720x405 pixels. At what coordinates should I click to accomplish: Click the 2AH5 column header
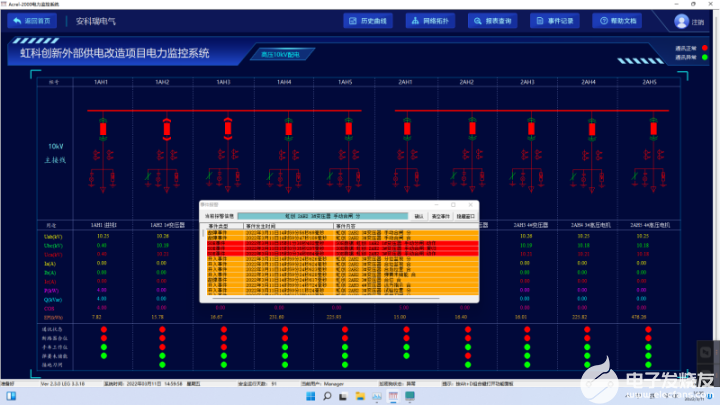tap(649, 82)
